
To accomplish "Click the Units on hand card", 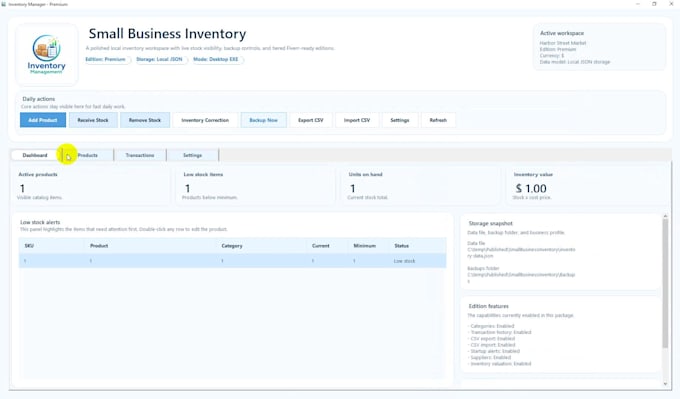I will tap(420, 186).
